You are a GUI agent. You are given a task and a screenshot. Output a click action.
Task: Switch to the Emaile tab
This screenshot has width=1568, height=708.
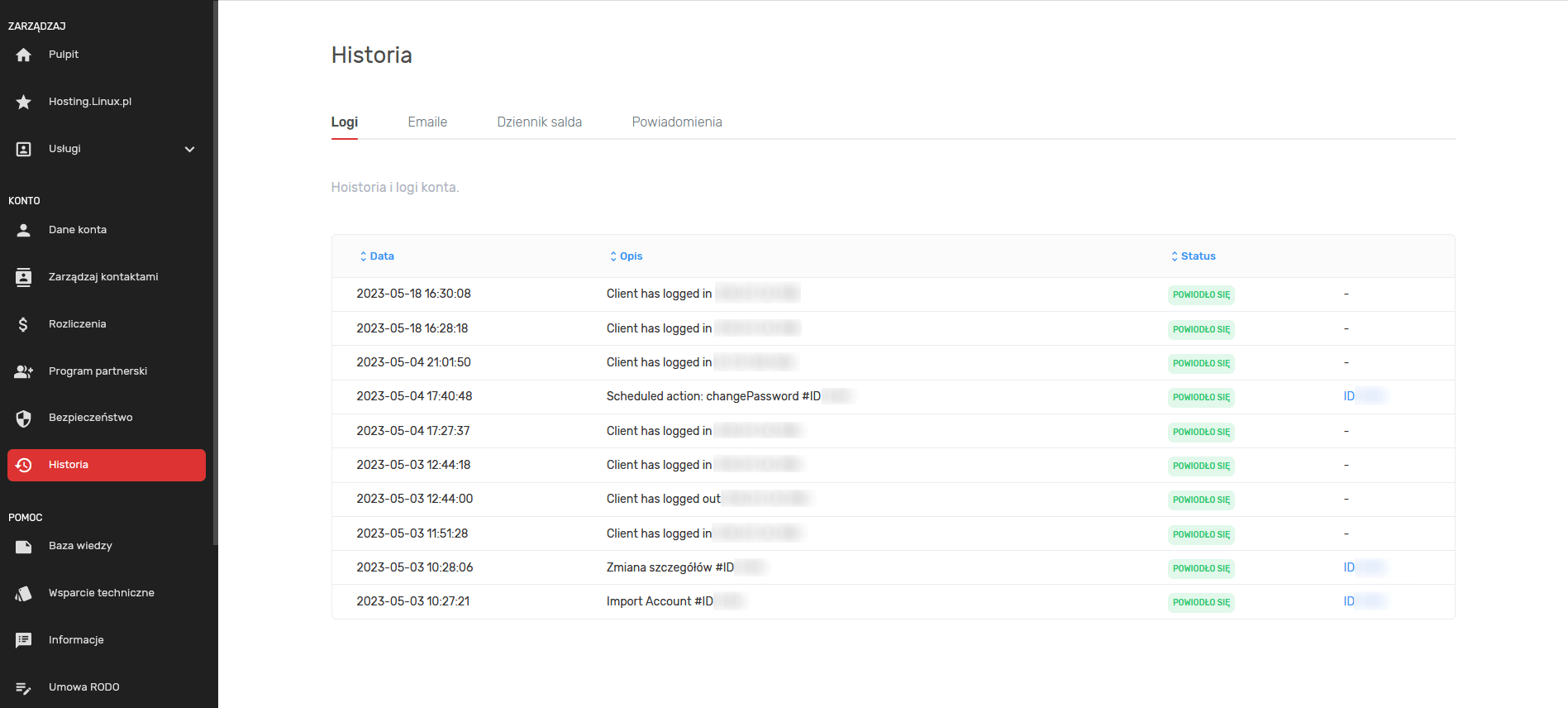coord(427,122)
